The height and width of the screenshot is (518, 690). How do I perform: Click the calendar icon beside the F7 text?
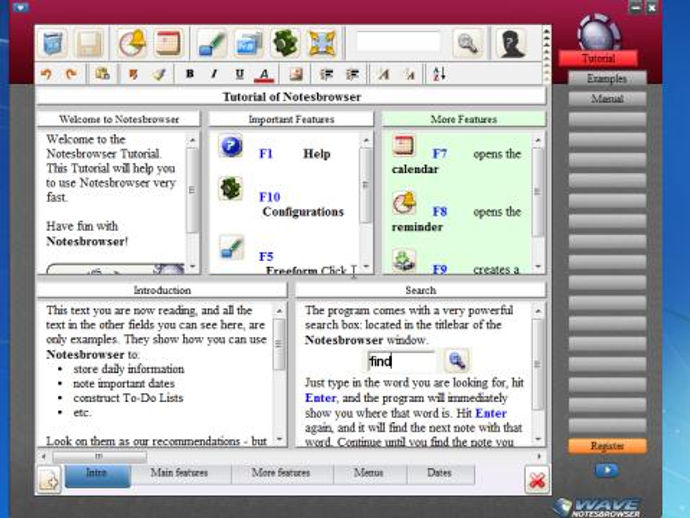pos(404,146)
